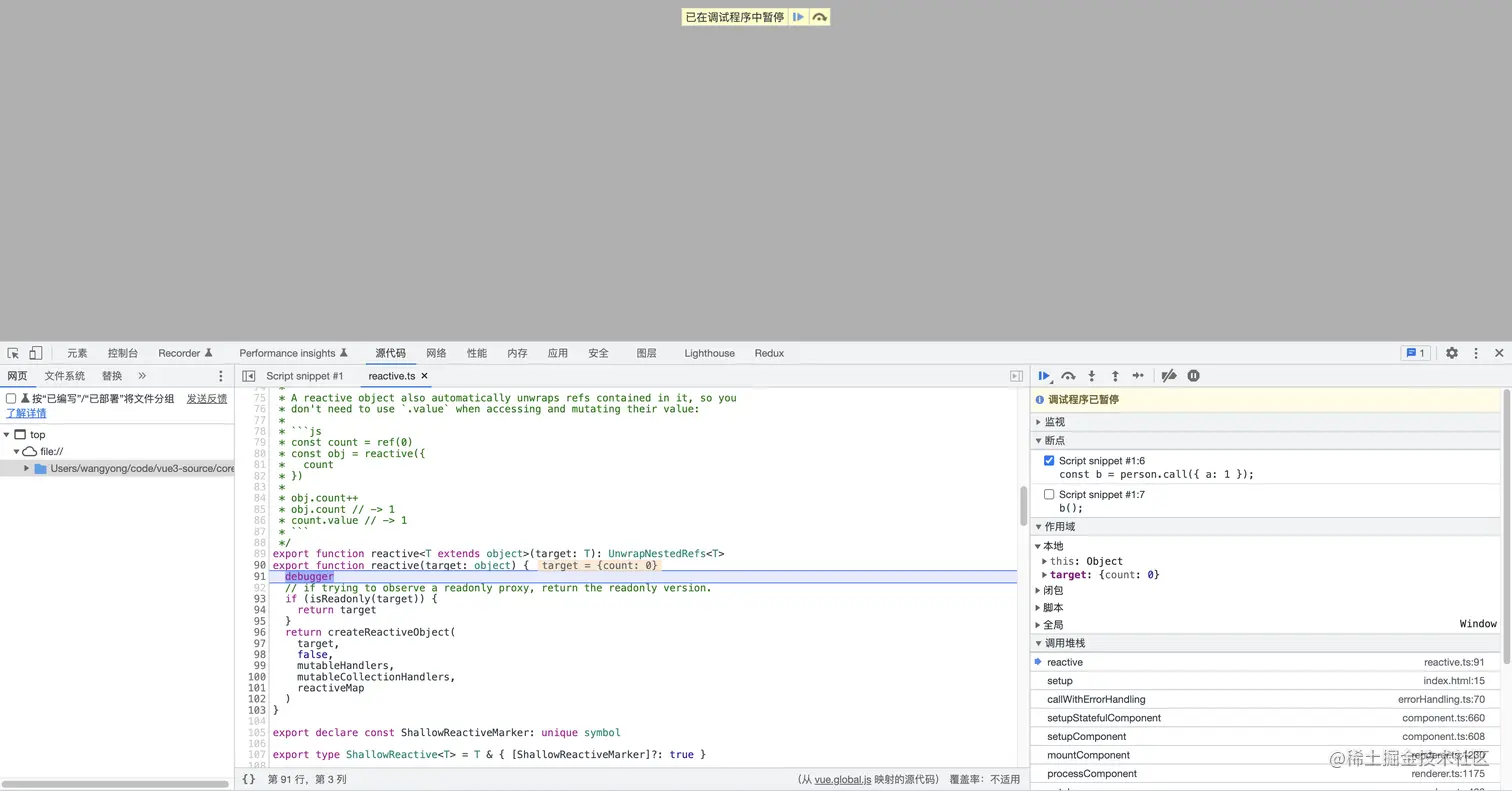
Task: Switch to the 元素 (Elements) panel
Action: point(77,353)
